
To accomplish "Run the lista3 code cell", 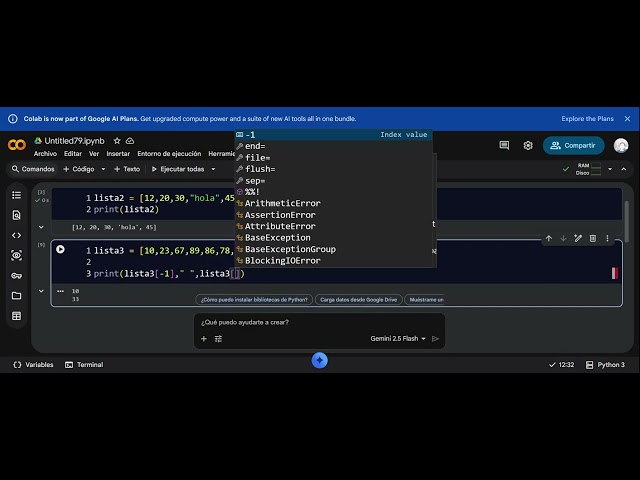I will [60, 249].
